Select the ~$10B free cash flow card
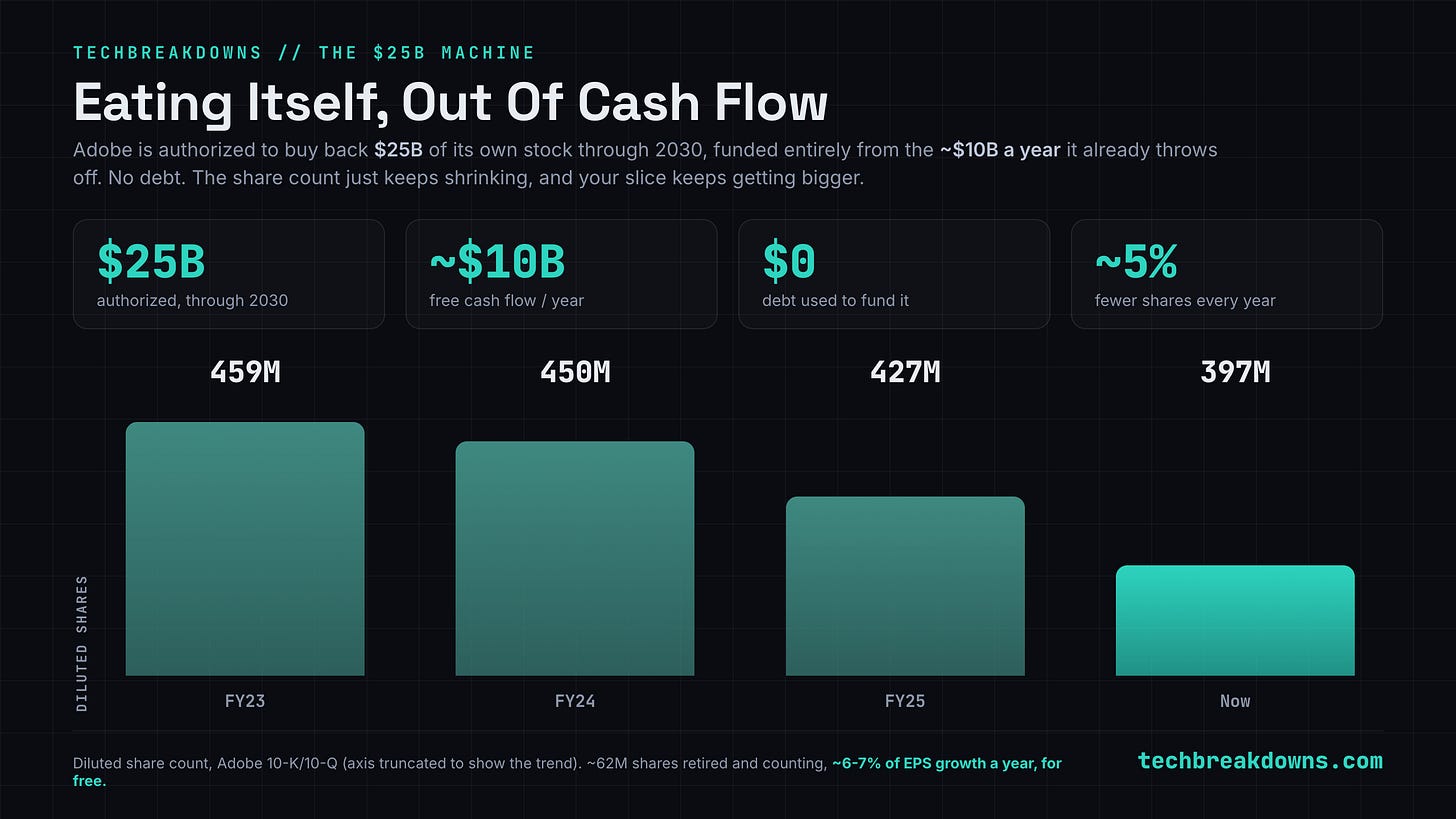 (561, 274)
